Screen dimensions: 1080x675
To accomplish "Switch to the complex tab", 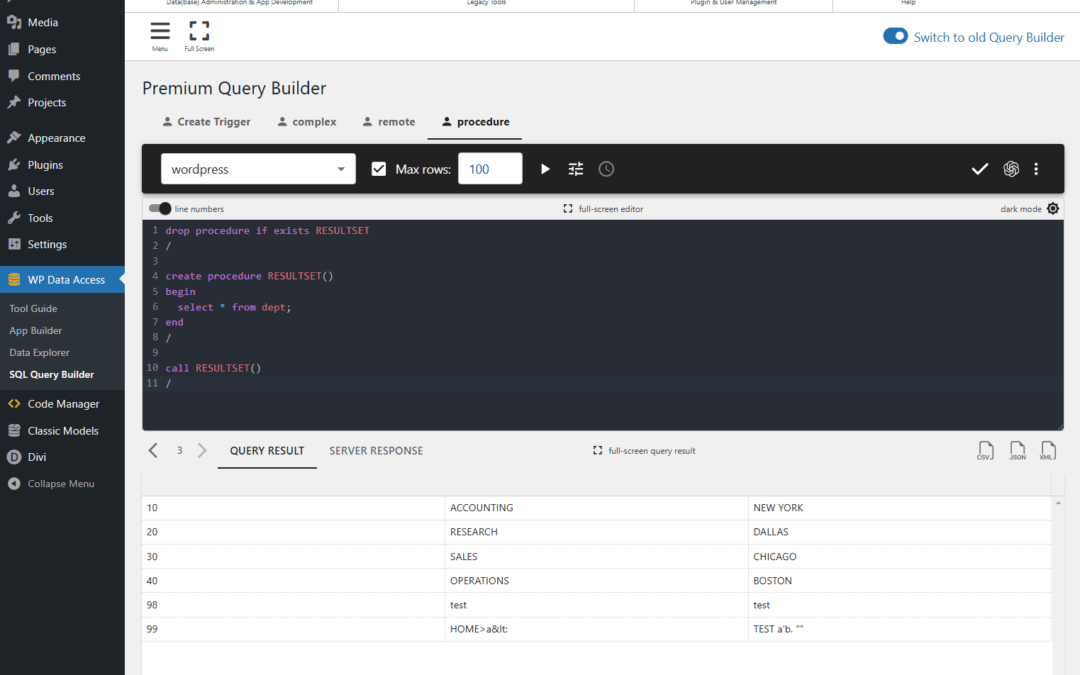I will click(x=307, y=122).
